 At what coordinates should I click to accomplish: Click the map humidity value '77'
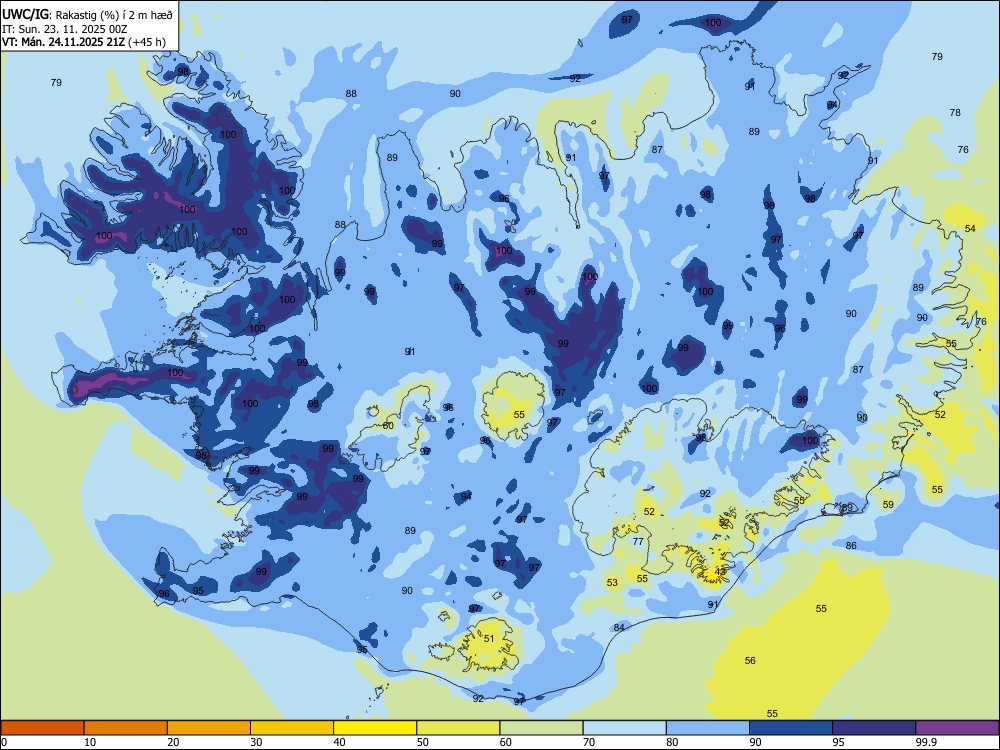[x=638, y=541]
